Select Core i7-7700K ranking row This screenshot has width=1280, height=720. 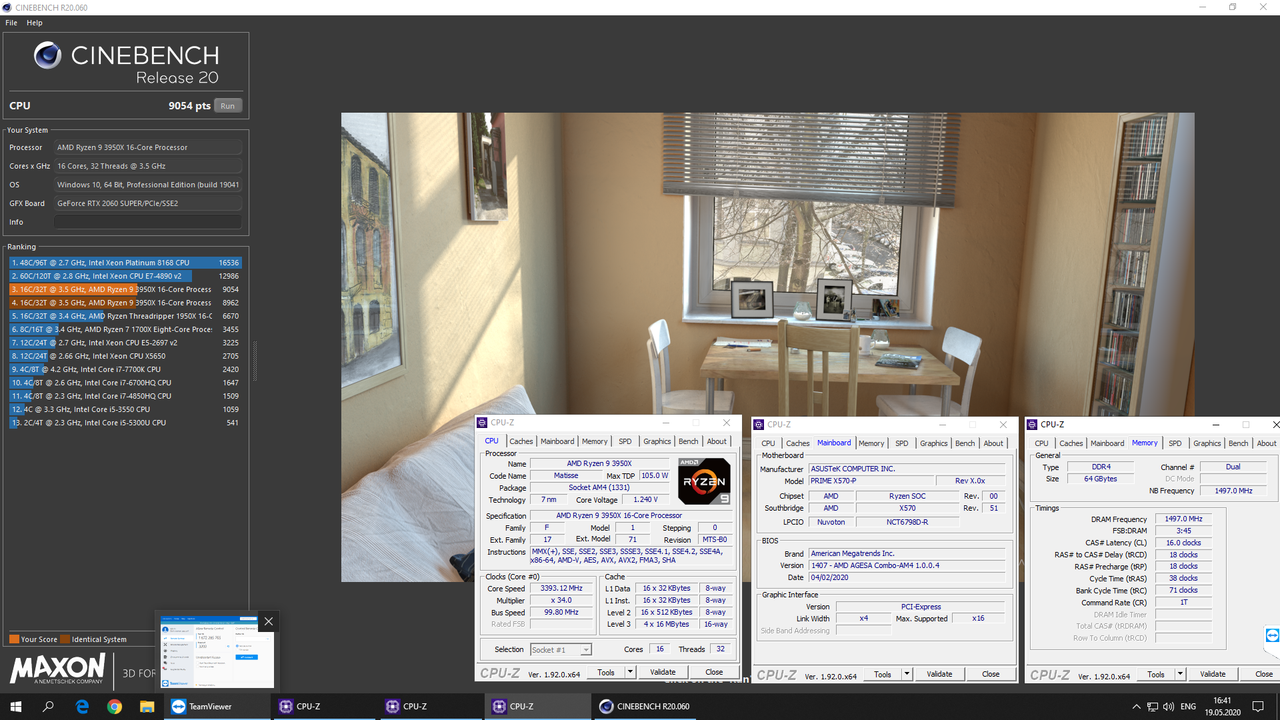pyautogui.click(x=125, y=369)
